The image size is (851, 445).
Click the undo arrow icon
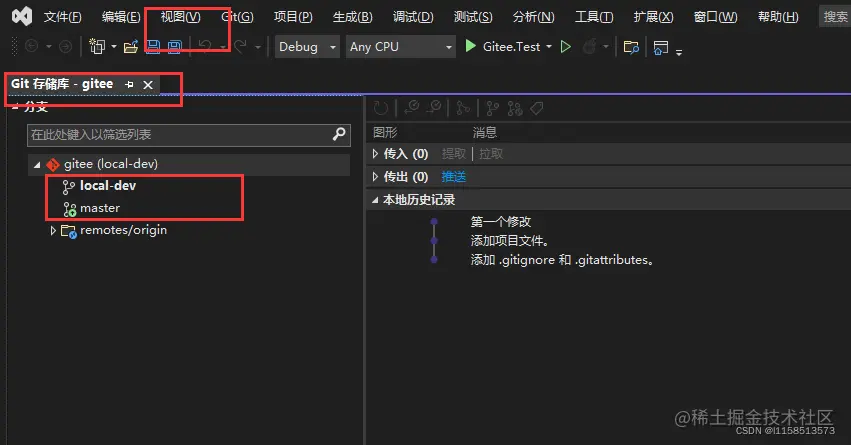(205, 47)
